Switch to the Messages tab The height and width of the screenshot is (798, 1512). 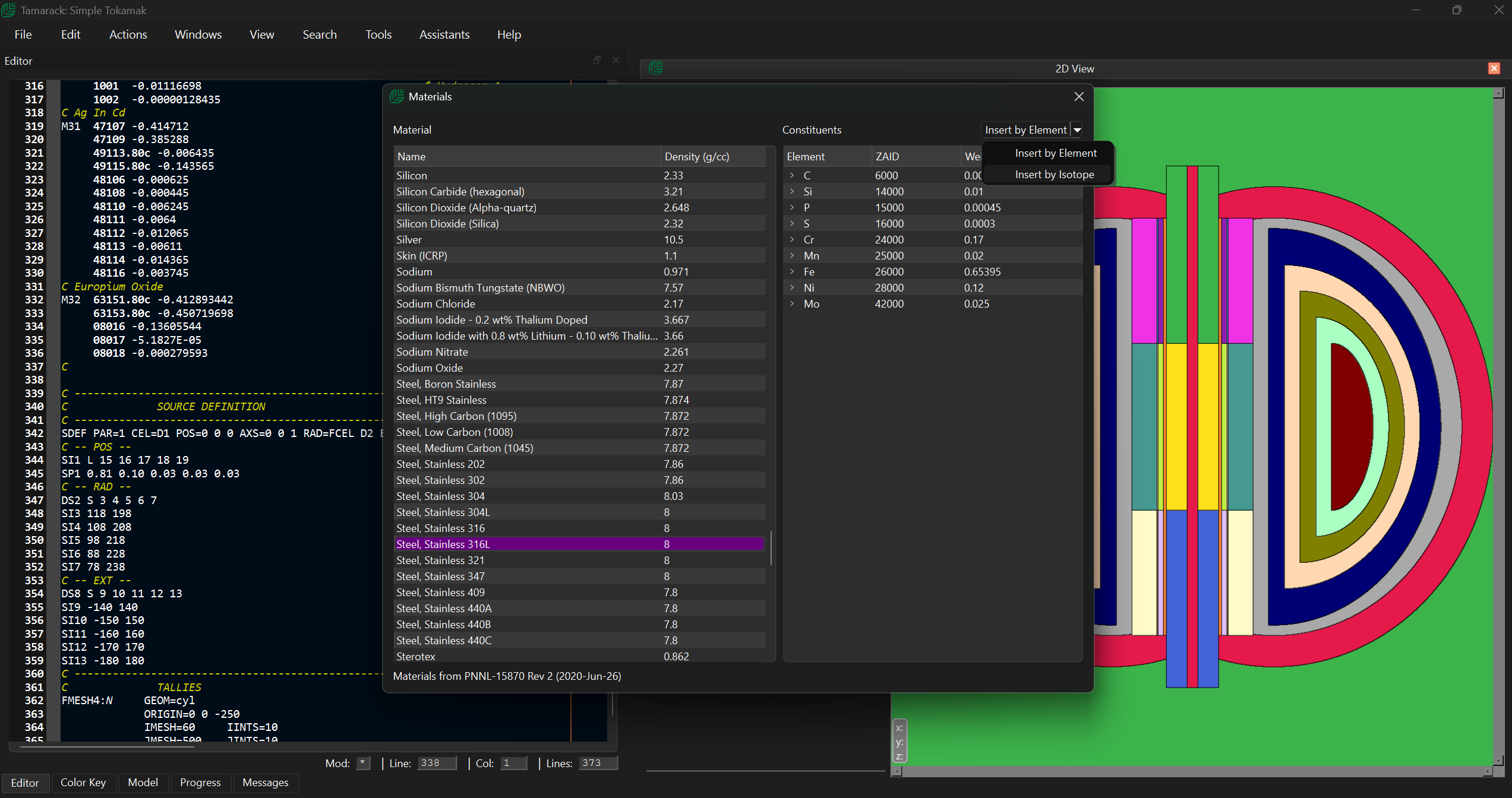coord(266,783)
